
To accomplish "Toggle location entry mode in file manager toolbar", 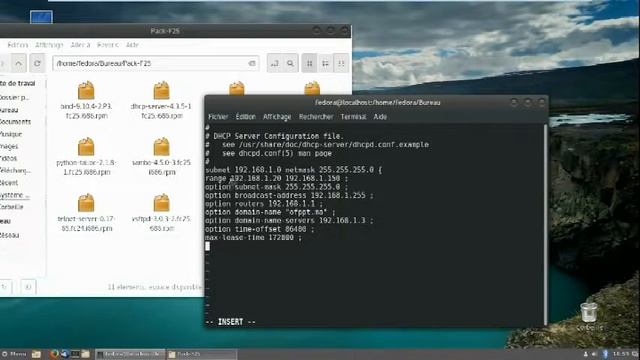I will pos(275,63).
